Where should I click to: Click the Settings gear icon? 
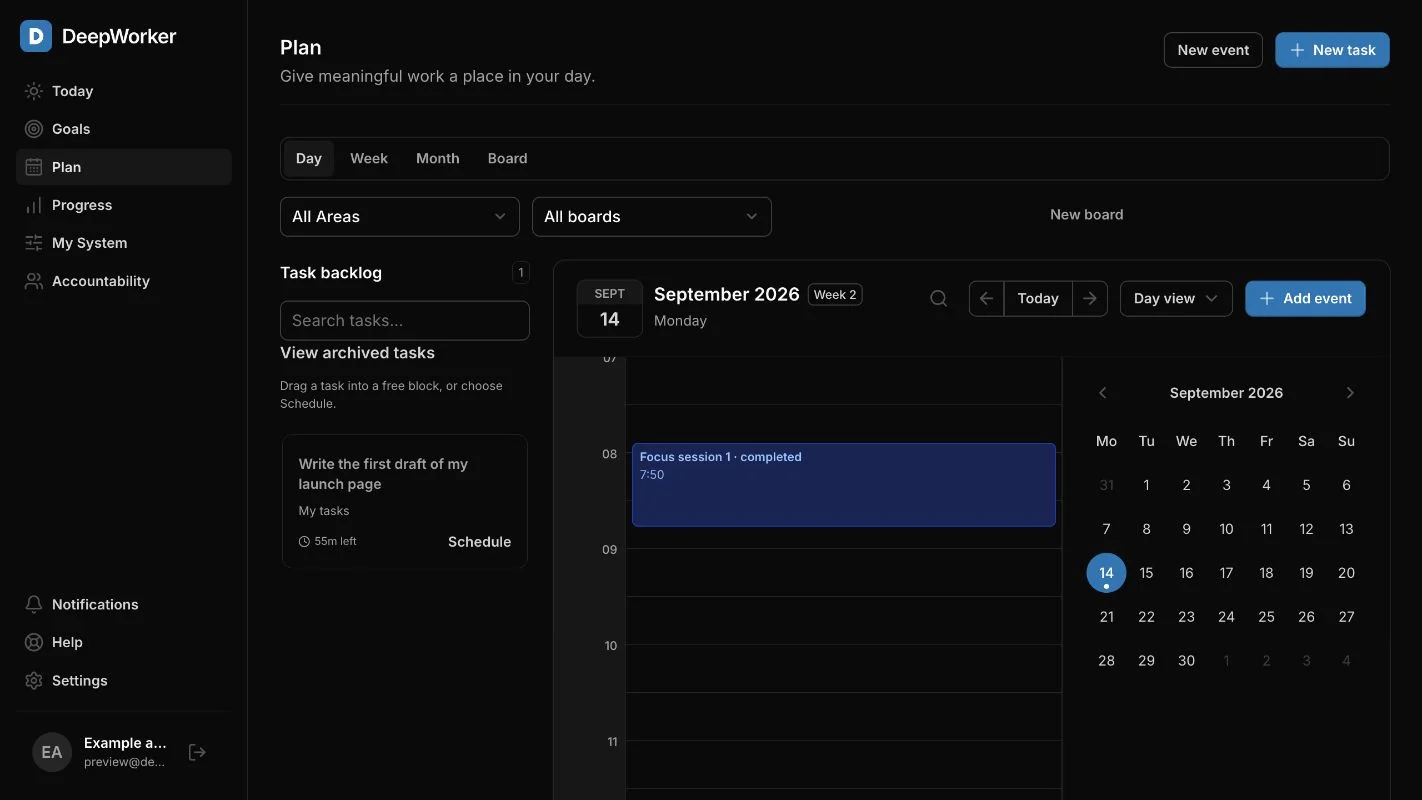pyautogui.click(x=34, y=680)
